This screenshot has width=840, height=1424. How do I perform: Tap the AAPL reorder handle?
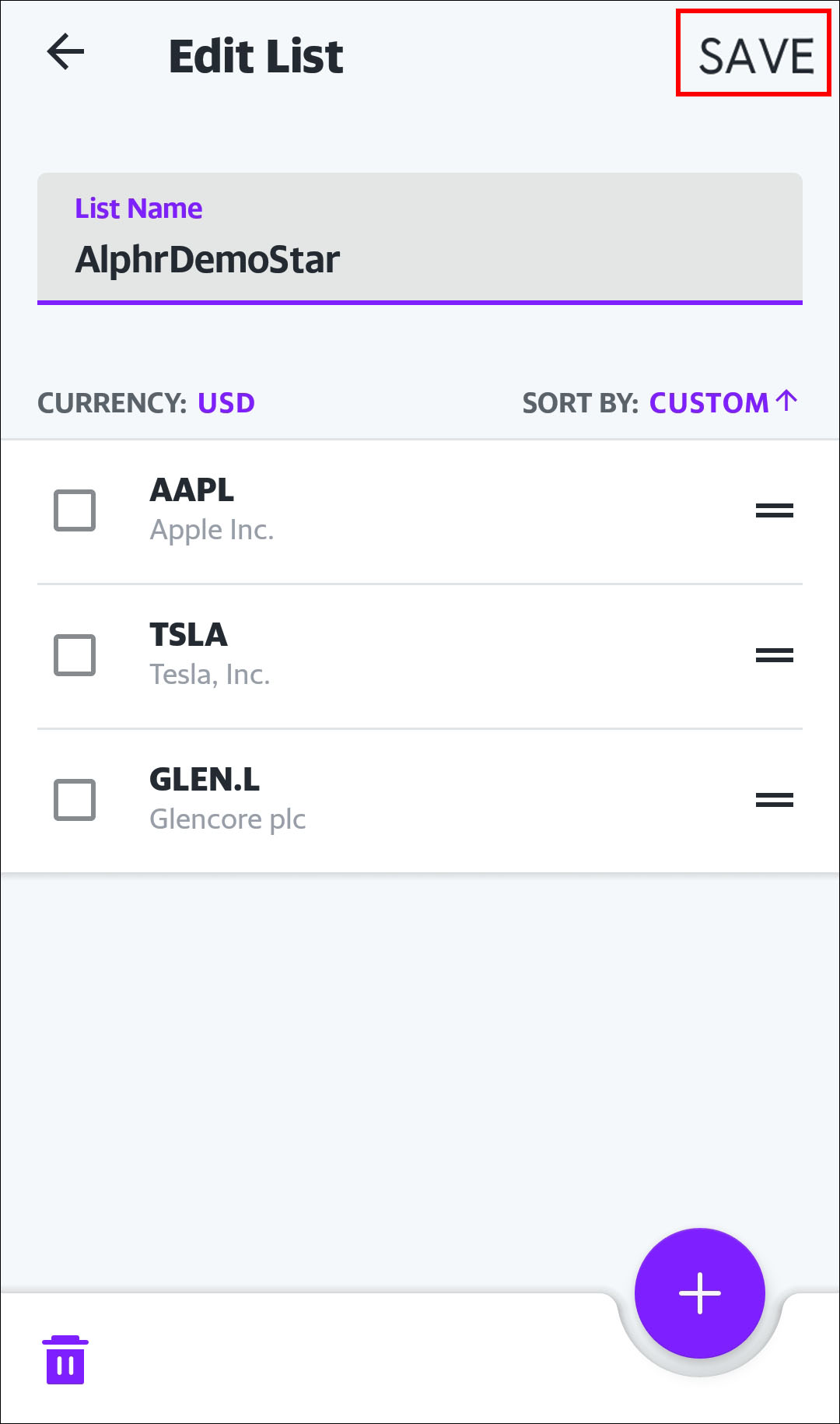(775, 510)
